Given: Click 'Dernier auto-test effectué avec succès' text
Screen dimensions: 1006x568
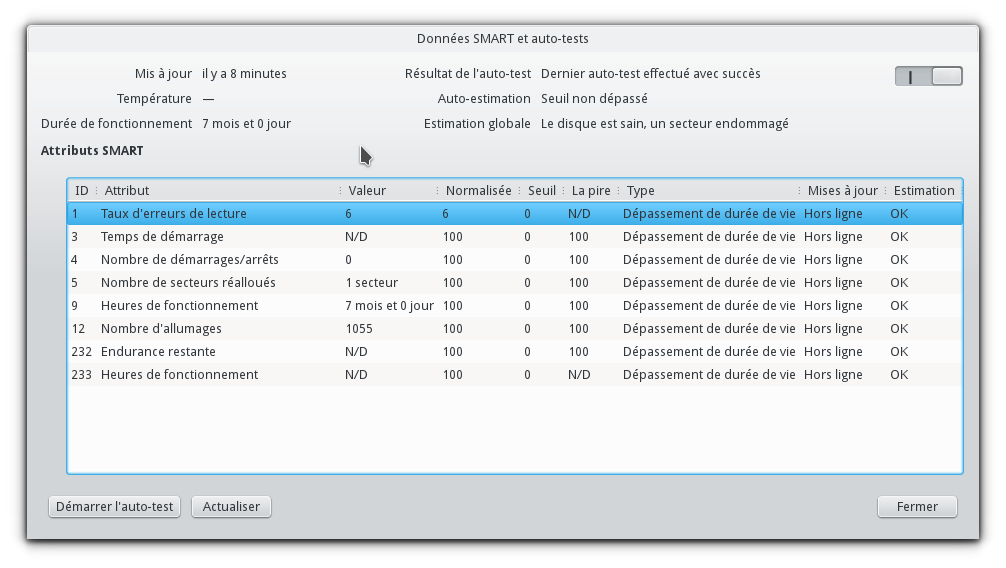Looking at the screenshot, I should [651, 74].
